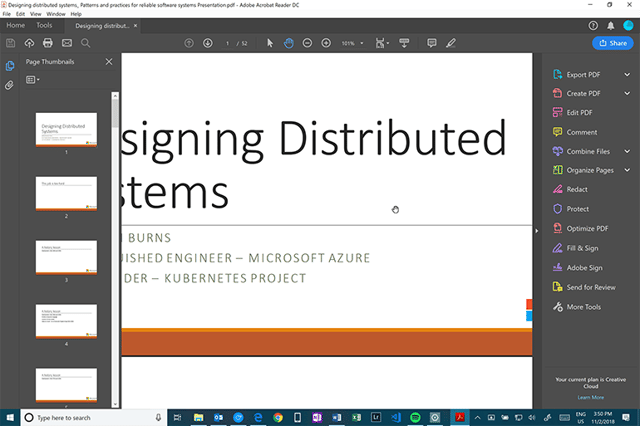This screenshot has height=426, width=640.
Task: Click the blue Share button
Action: point(613,43)
